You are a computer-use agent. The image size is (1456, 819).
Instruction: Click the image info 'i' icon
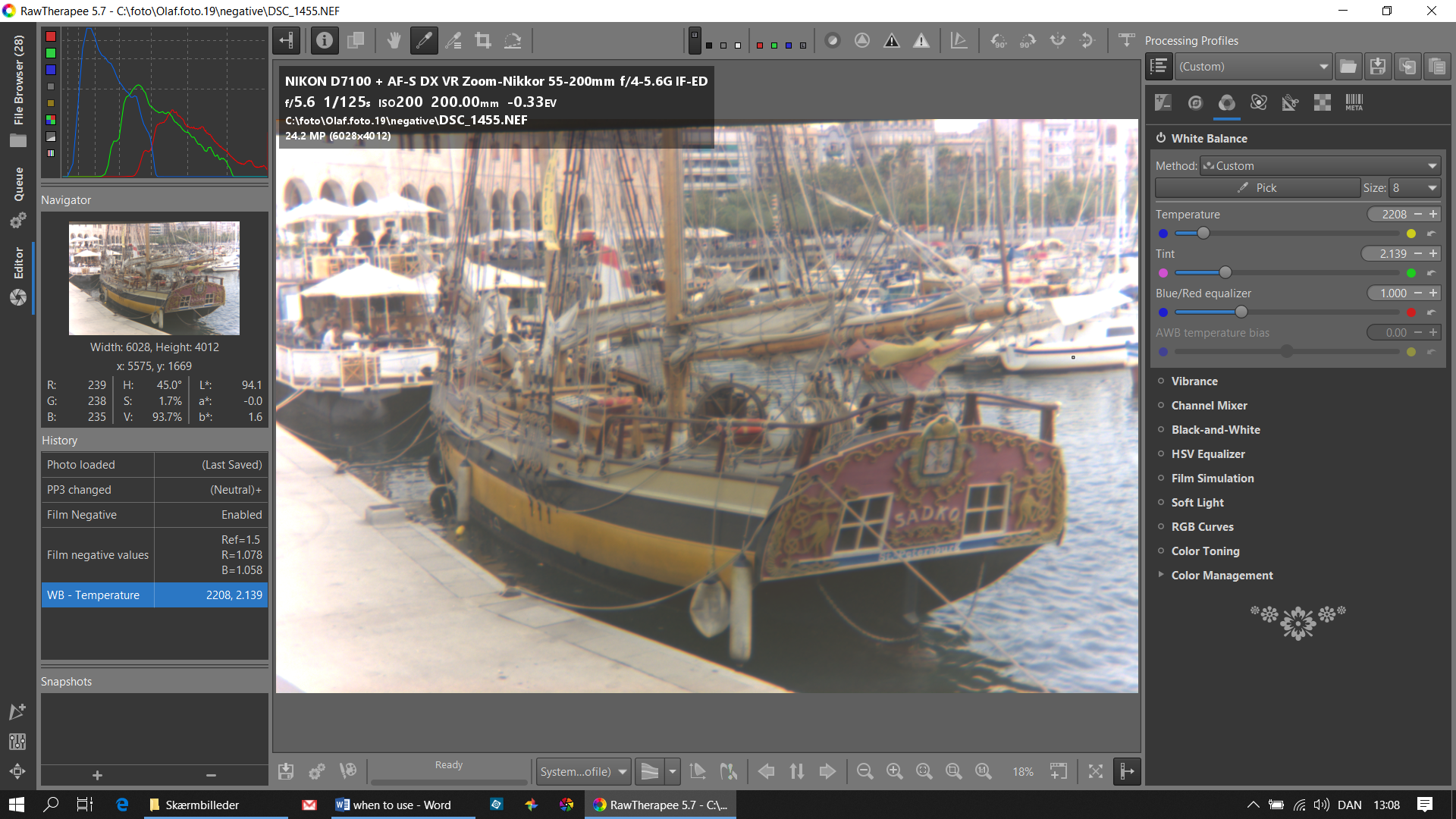(325, 41)
